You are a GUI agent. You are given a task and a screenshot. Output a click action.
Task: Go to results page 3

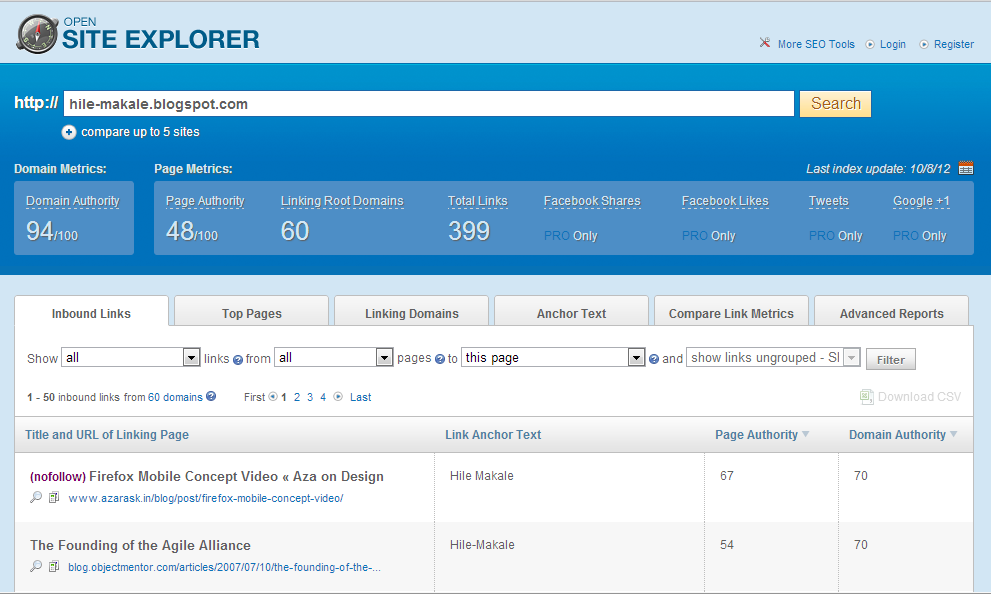click(310, 397)
